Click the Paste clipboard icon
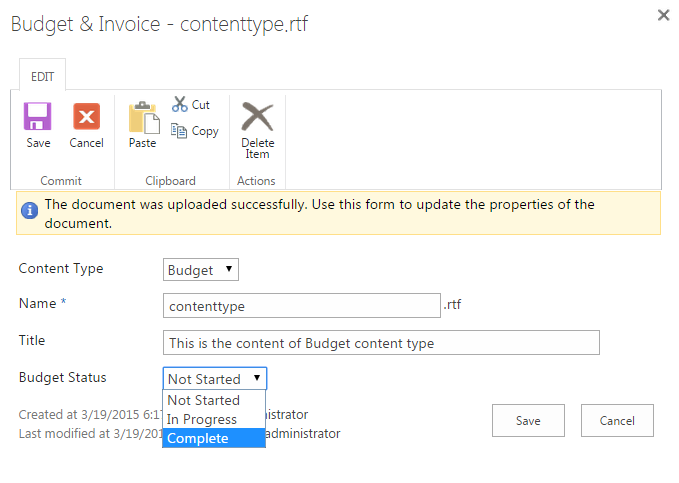Viewport: 679px width, 483px height. tap(143, 118)
